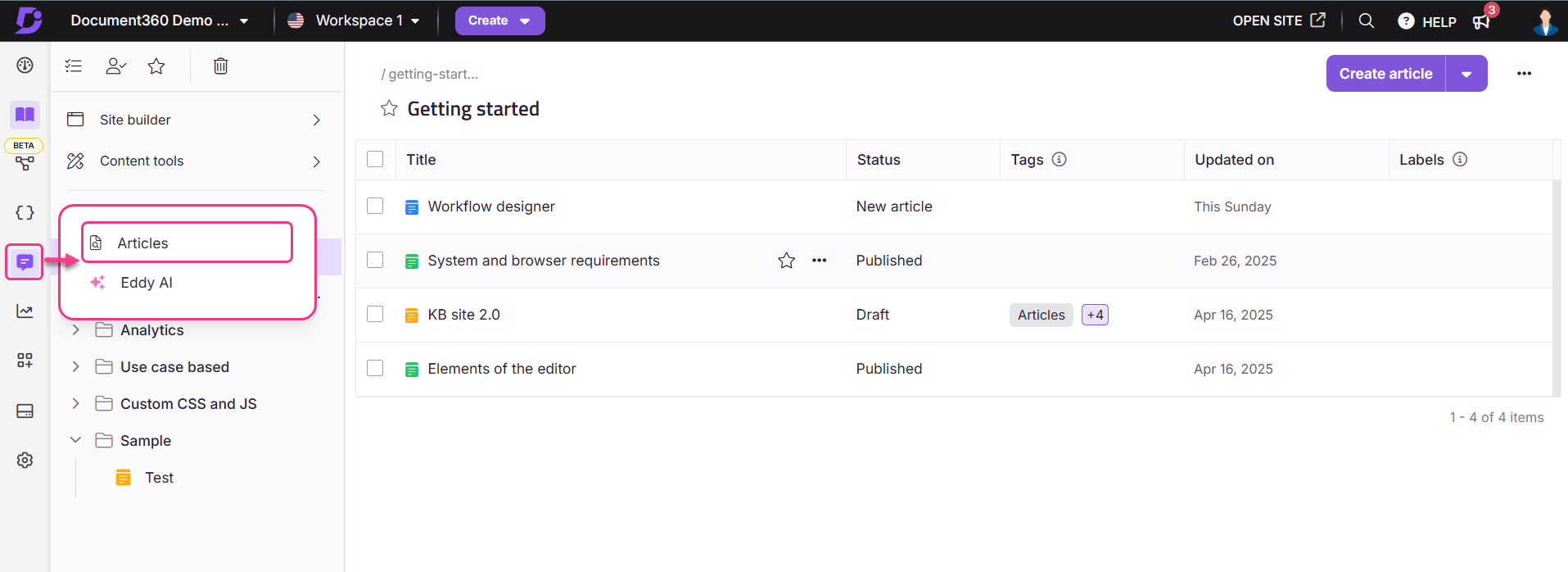Open the user profile avatar
1568x572 pixels.
pyautogui.click(x=1545, y=21)
